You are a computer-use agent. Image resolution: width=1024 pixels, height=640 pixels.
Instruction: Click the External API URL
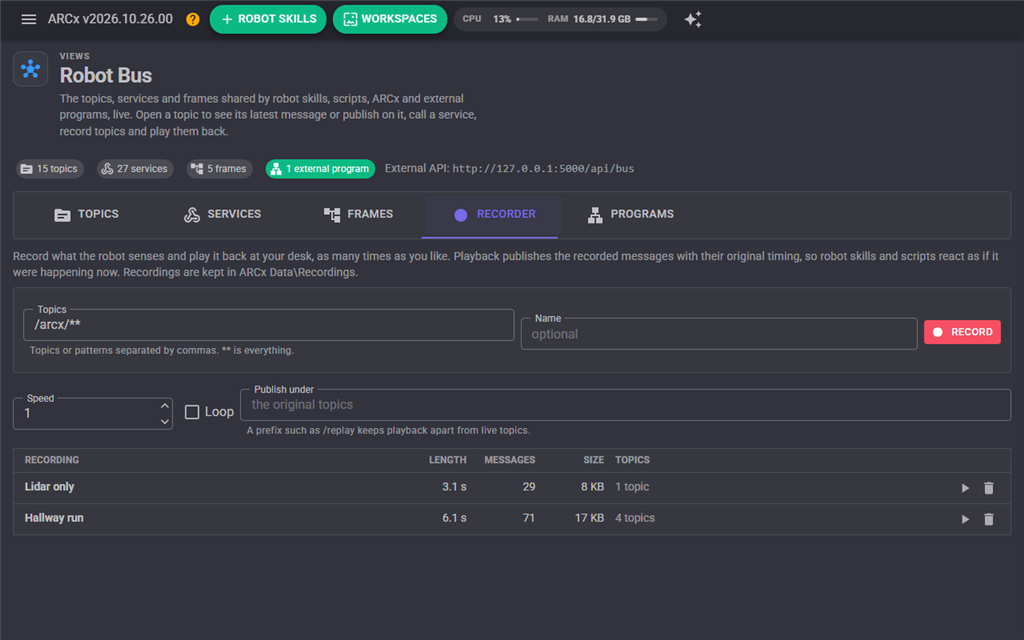[x=543, y=168]
